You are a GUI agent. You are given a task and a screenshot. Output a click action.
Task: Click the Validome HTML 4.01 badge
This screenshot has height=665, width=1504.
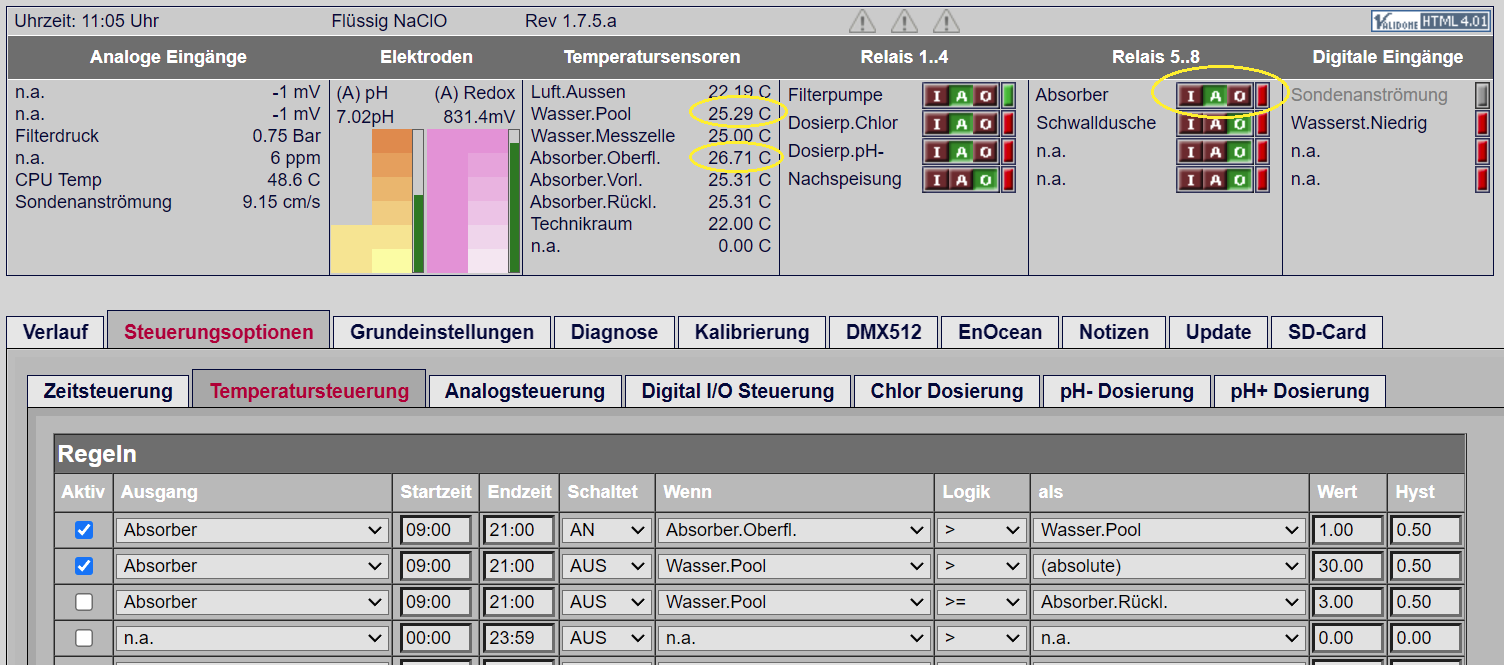pos(1432,22)
